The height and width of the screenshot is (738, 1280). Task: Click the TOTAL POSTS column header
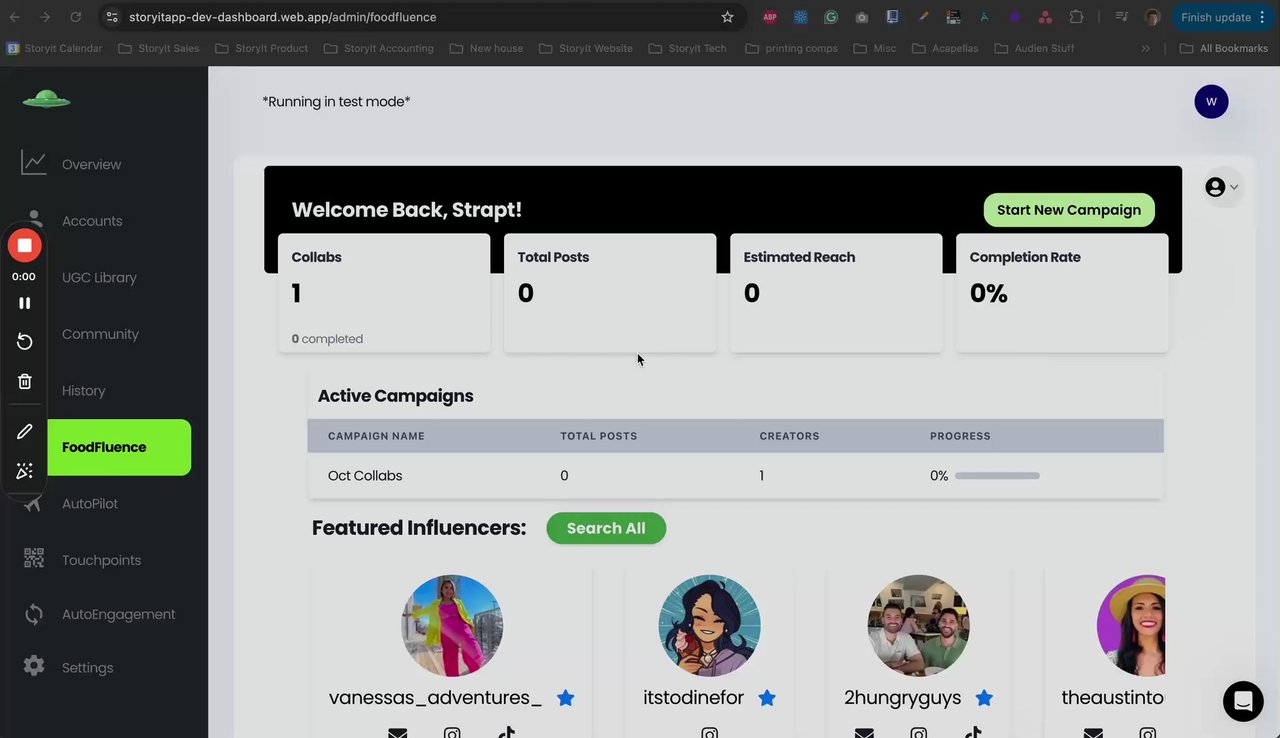tap(598, 436)
